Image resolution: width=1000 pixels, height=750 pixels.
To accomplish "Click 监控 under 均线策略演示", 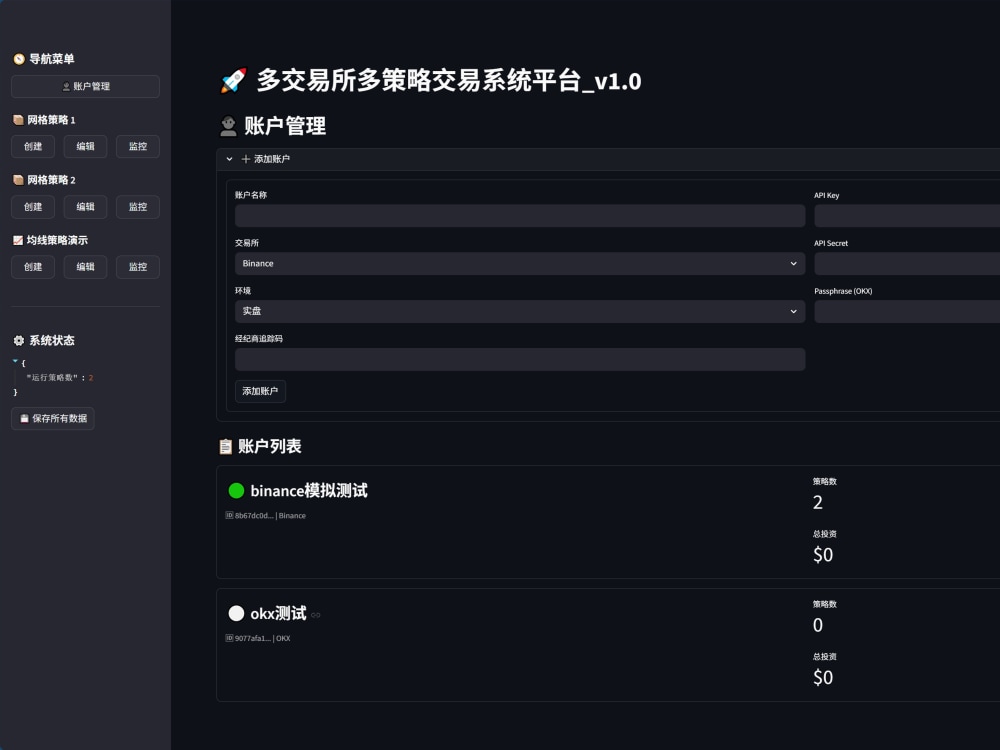I will tap(138, 267).
